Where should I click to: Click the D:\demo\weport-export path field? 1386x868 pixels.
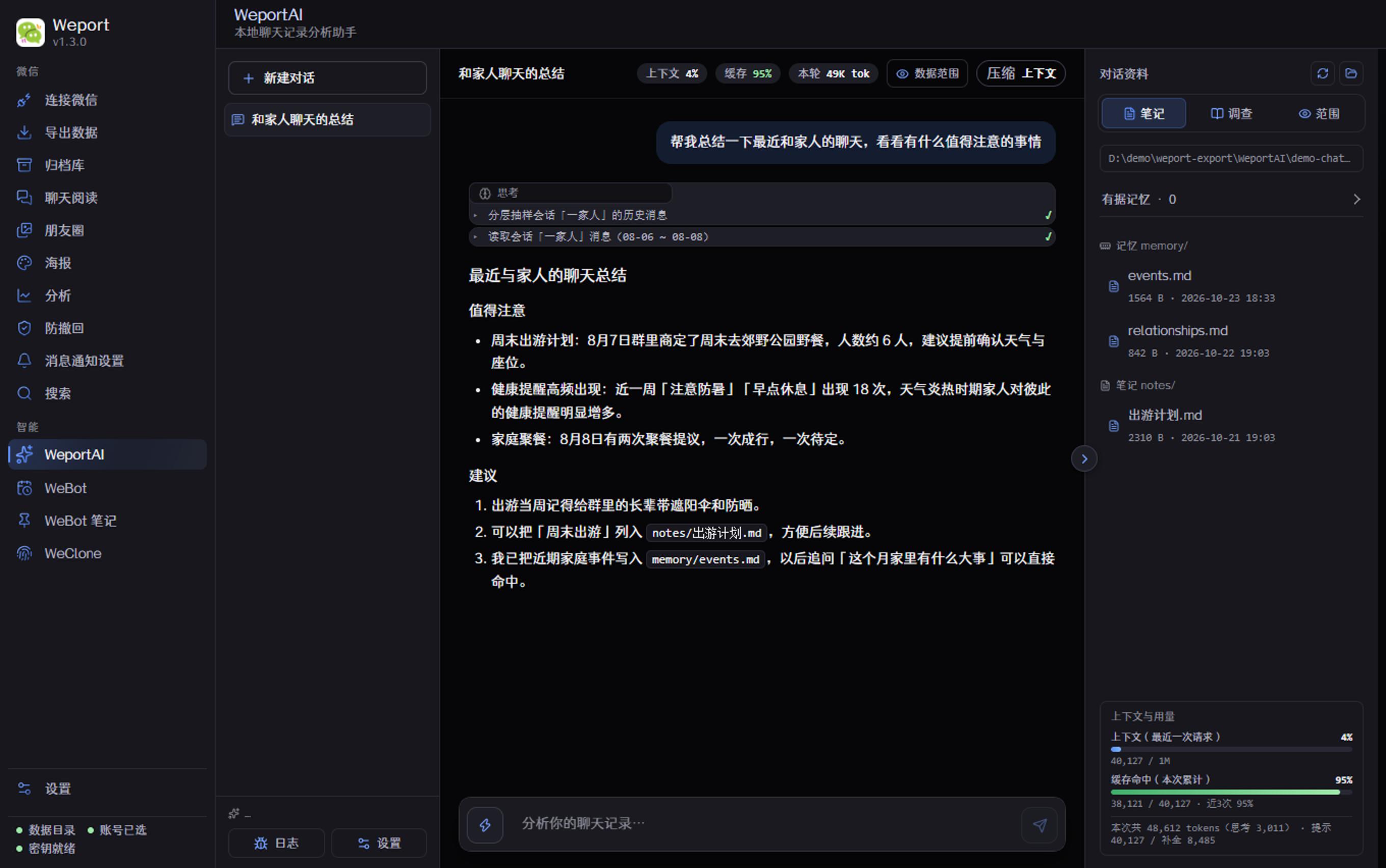(x=1231, y=158)
